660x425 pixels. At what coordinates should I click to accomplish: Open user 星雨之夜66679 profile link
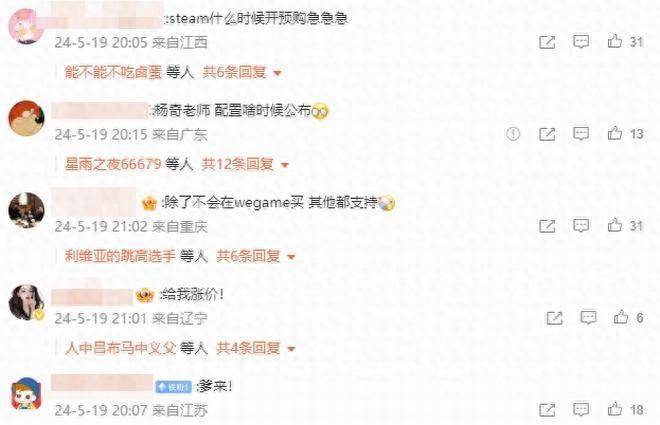pos(113,164)
